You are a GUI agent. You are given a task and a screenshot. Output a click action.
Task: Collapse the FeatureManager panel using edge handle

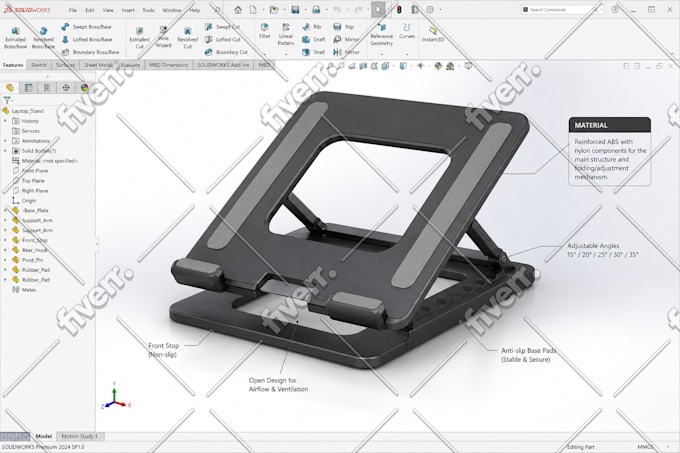(96, 244)
